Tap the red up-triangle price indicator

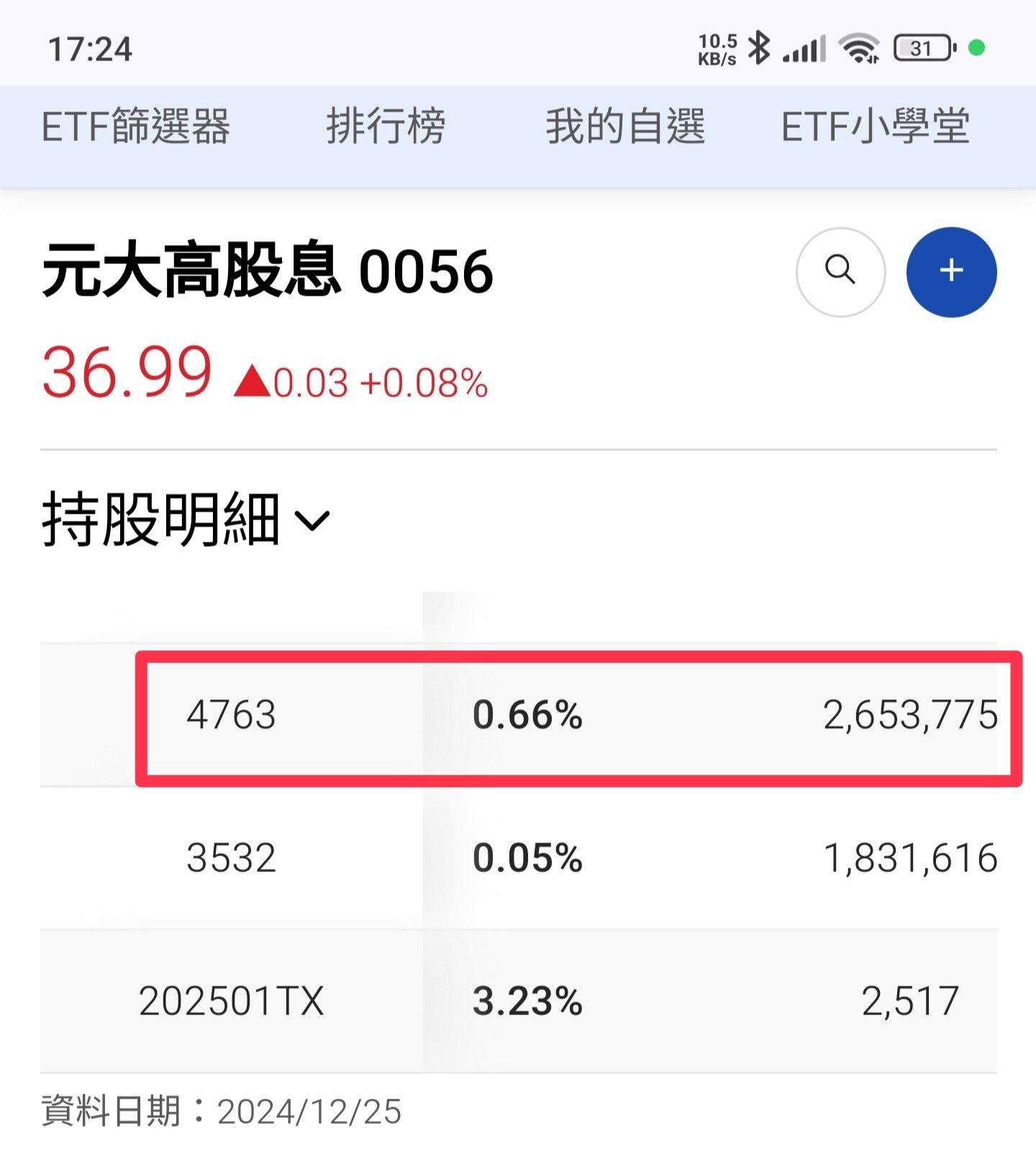[252, 382]
